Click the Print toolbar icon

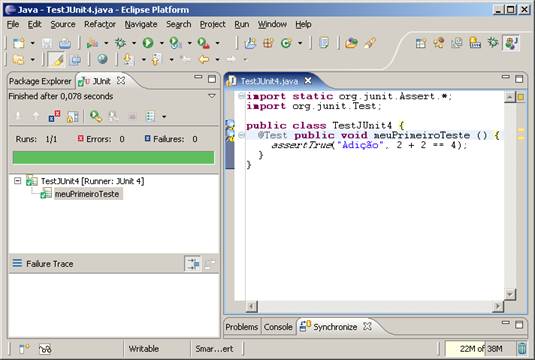point(64,43)
